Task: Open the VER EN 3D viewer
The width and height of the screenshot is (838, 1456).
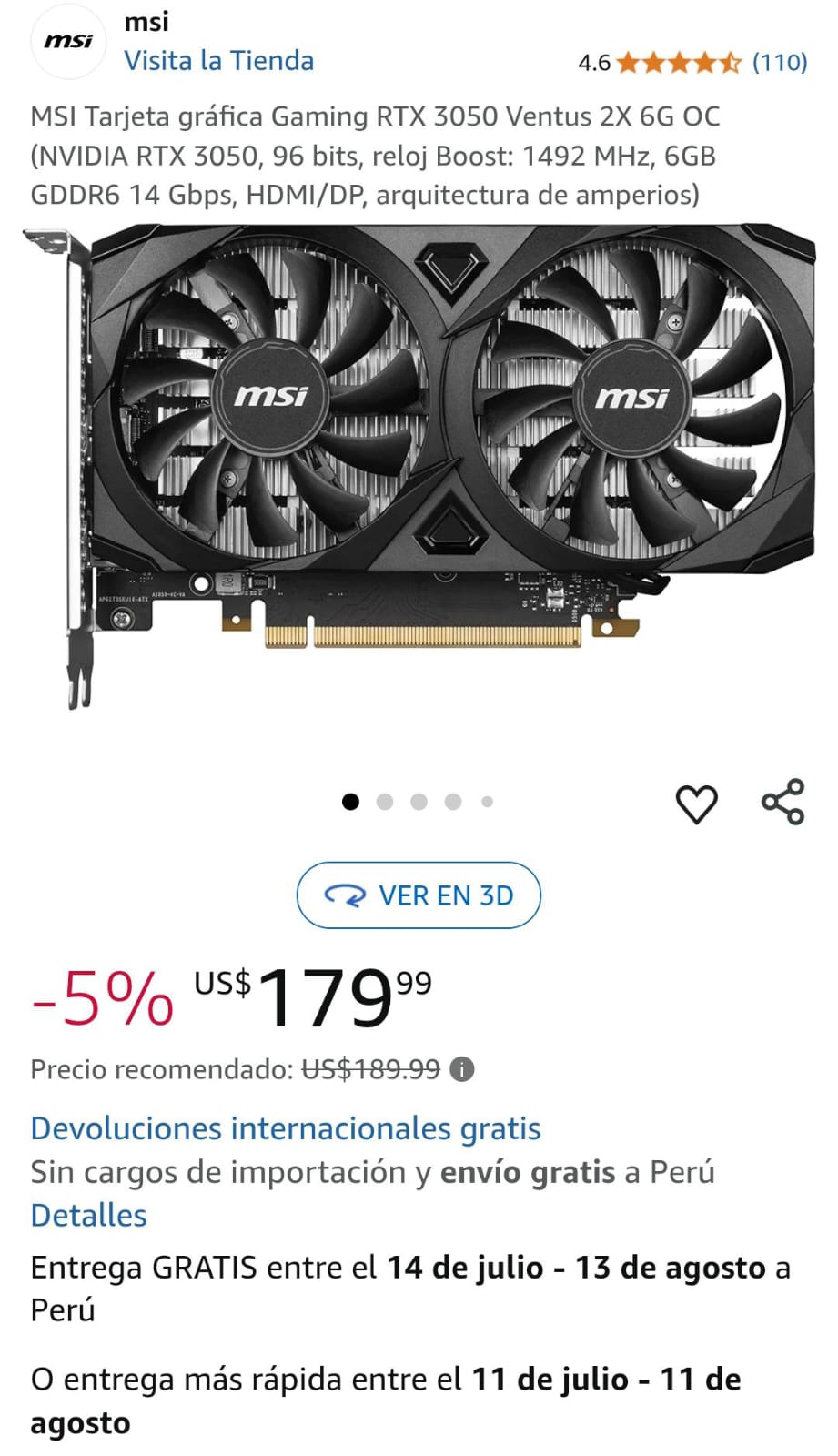Action: click(x=419, y=895)
